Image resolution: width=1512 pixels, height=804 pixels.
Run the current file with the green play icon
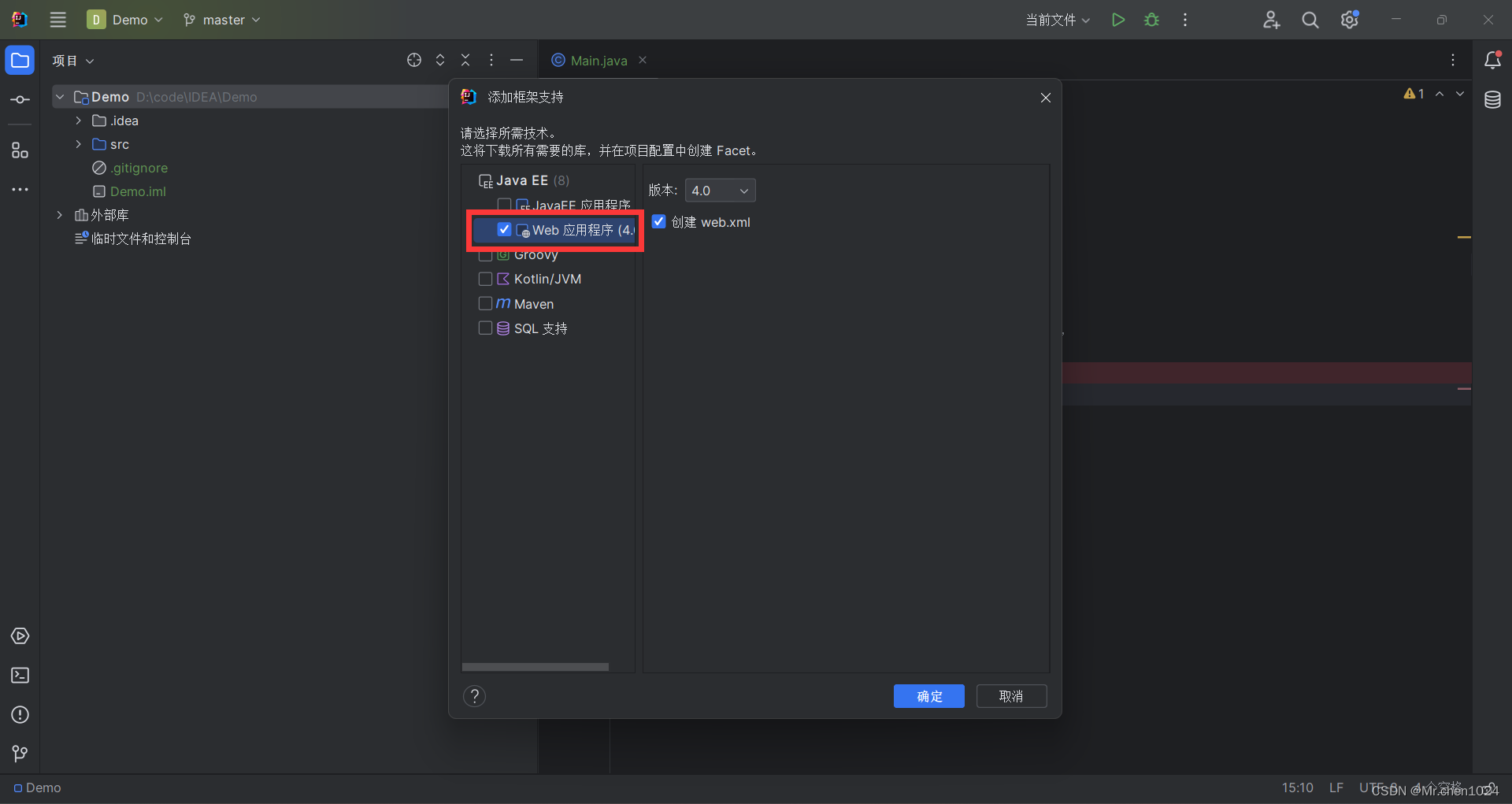pos(1117,20)
